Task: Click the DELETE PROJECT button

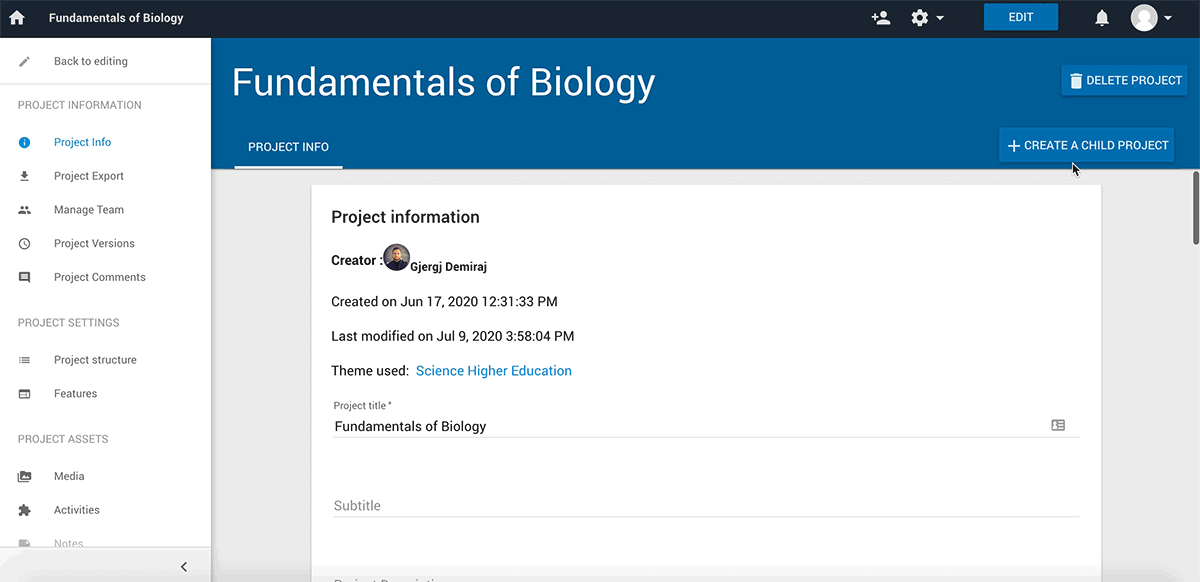Action: (x=1124, y=81)
